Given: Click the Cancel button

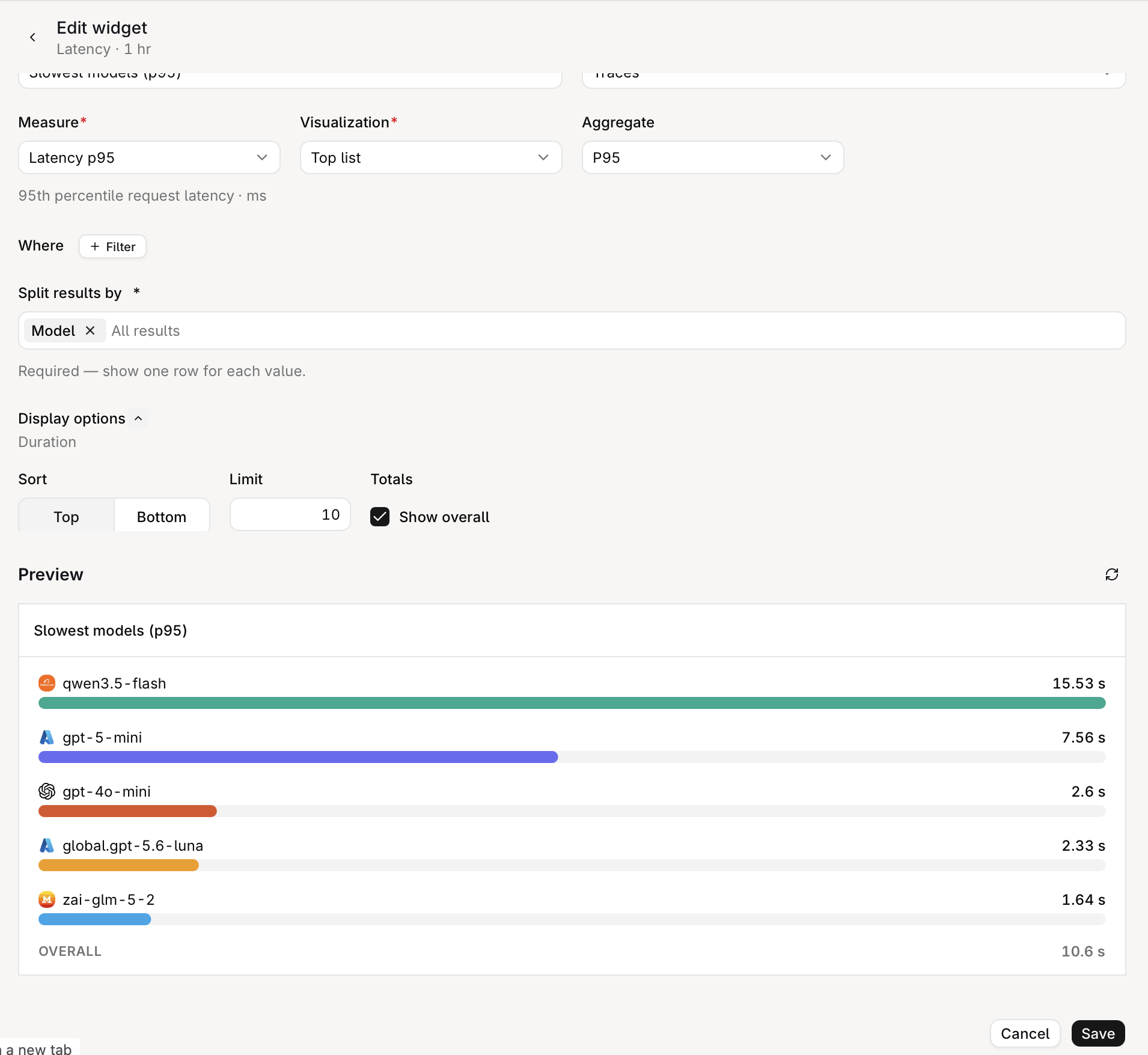Looking at the screenshot, I should pos(1025,1033).
